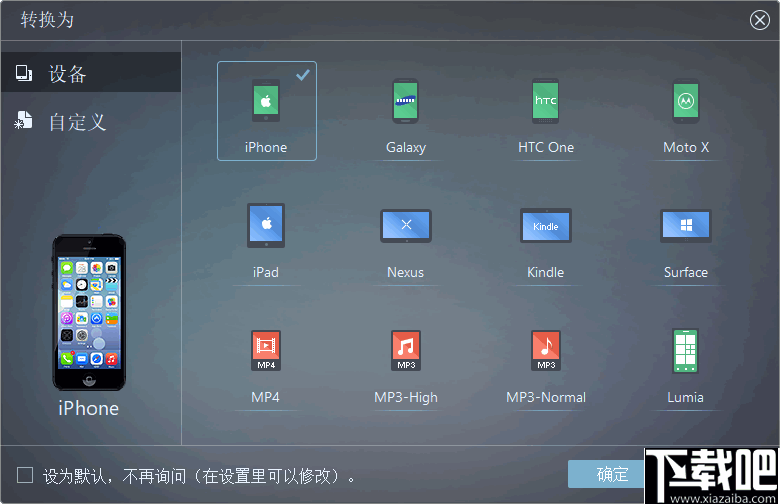Click the large iPhone preview image
Viewport: 780px width, 504px height.
89,312
